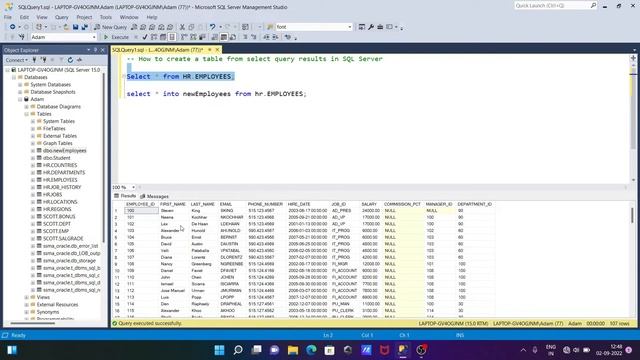
Task: Switch to the Messages tab
Action: [x=155, y=196]
